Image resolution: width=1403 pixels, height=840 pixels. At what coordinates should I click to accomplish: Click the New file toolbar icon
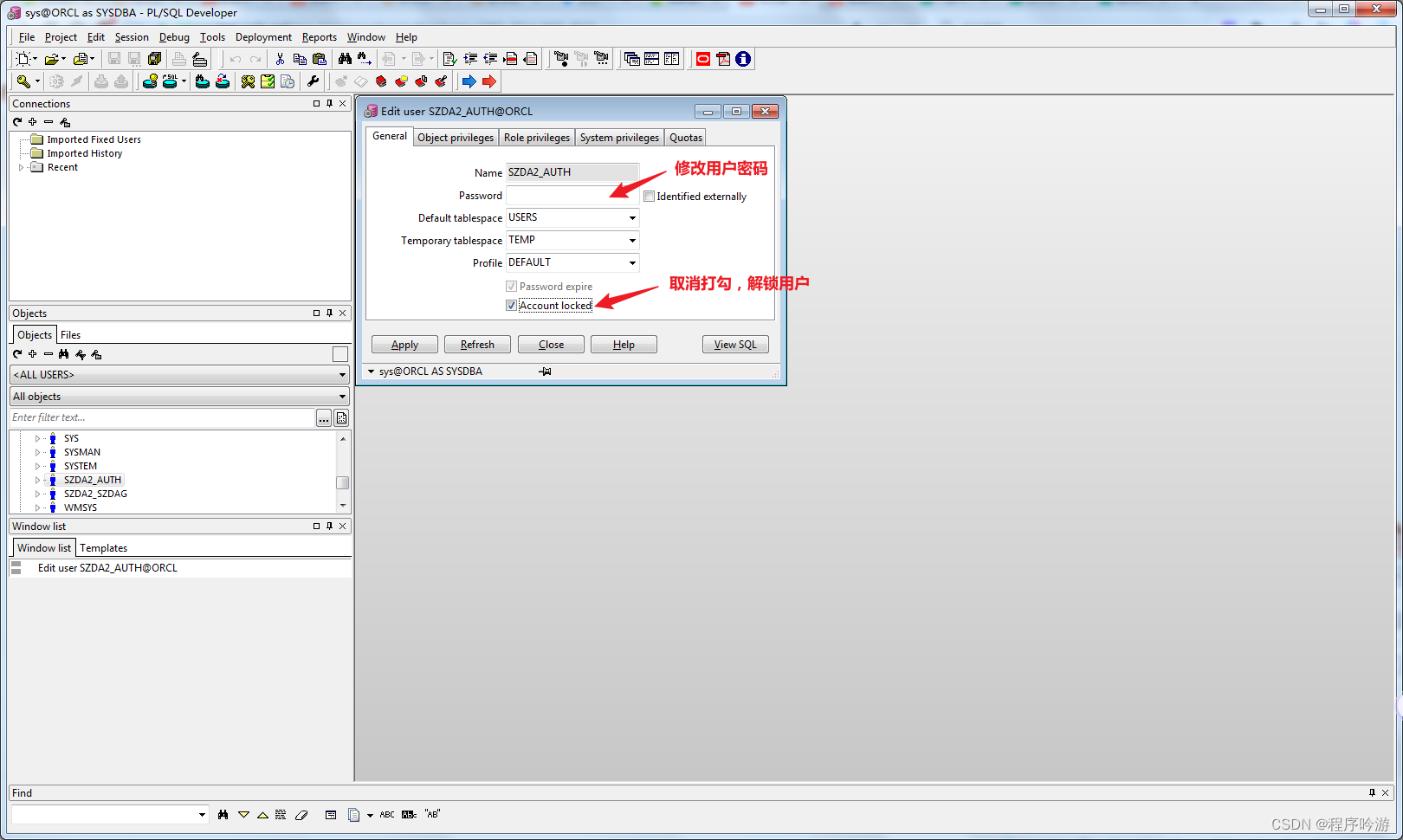[x=24, y=59]
